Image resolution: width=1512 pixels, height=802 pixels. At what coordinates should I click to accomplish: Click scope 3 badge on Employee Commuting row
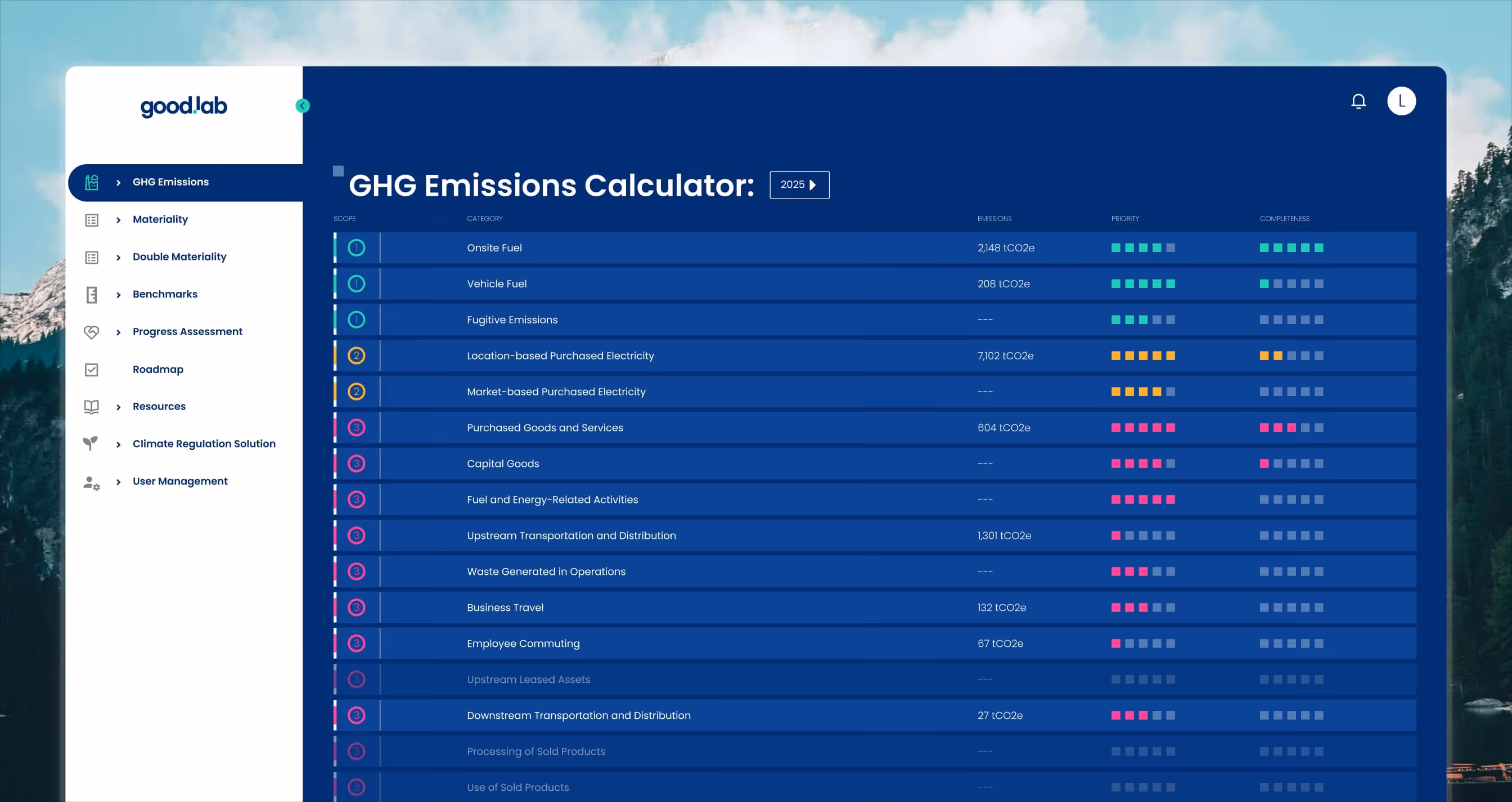pyautogui.click(x=356, y=643)
